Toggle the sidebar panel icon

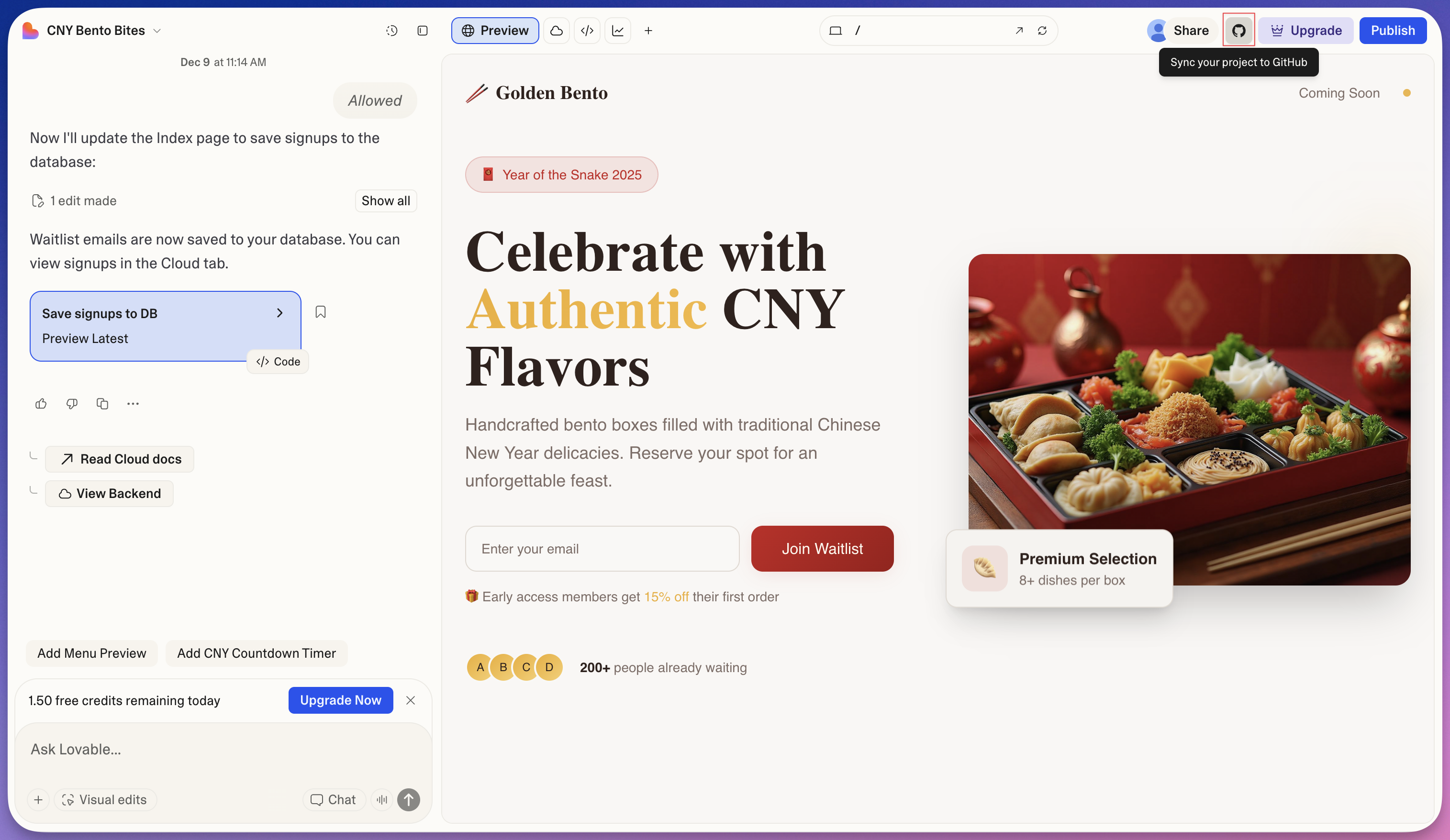click(423, 31)
